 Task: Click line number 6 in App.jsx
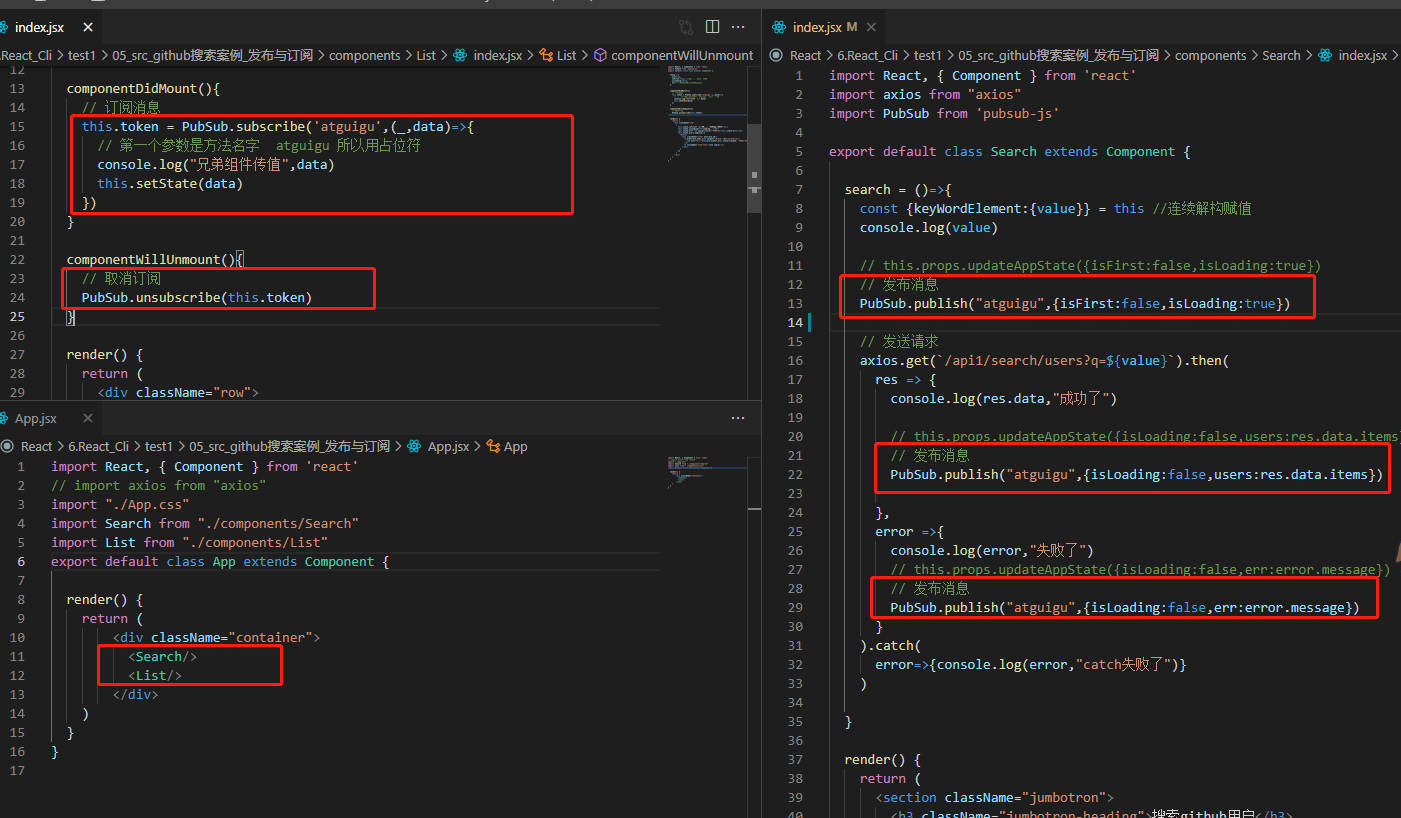21,561
